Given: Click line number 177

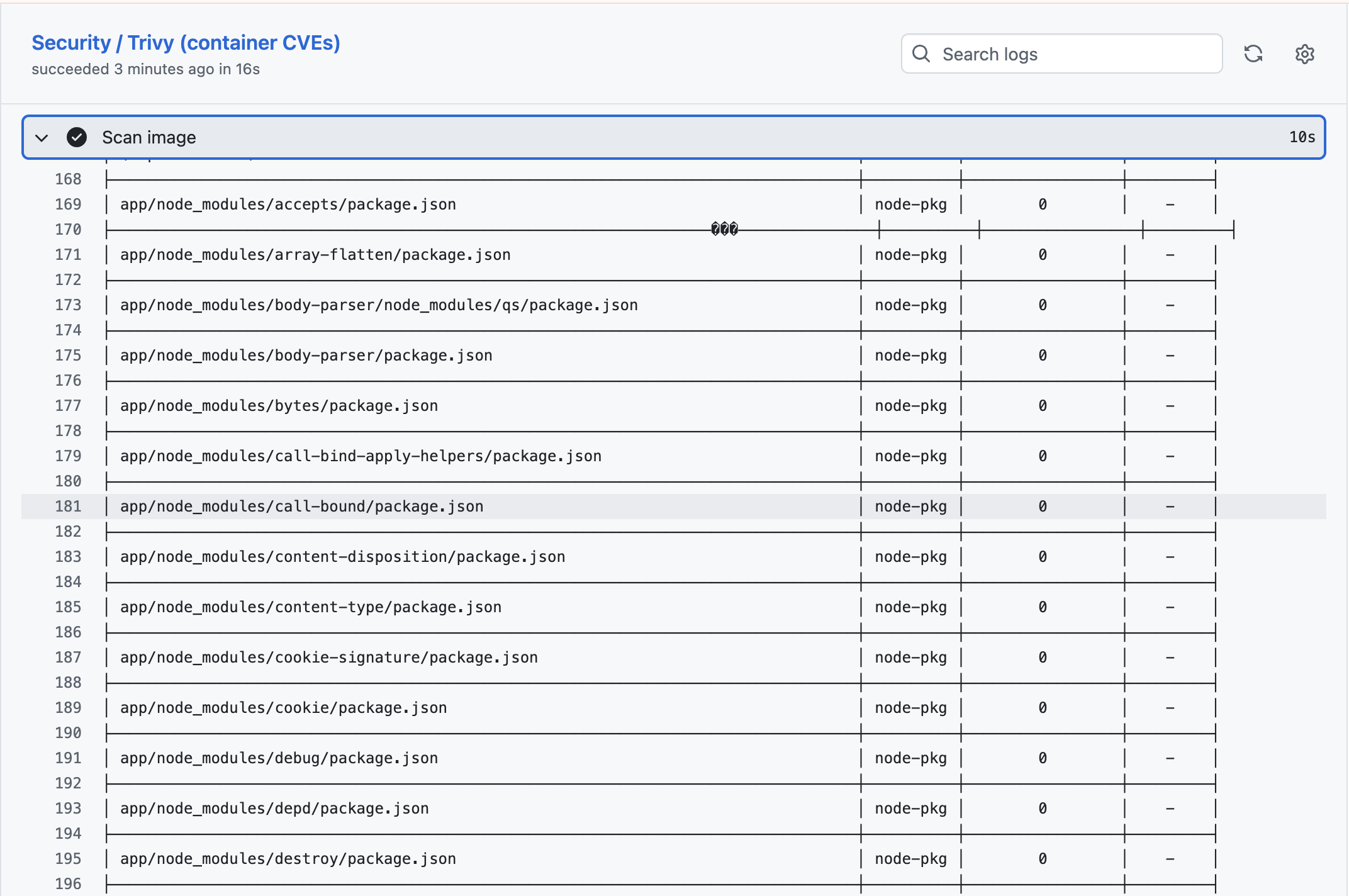Looking at the screenshot, I should (68, 406).
